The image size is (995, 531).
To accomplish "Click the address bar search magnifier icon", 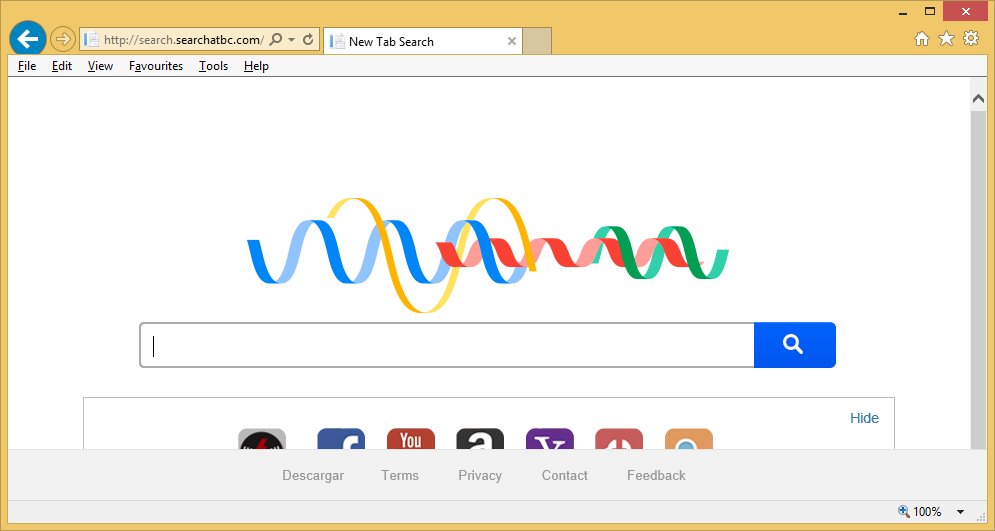I will point(275,39).
